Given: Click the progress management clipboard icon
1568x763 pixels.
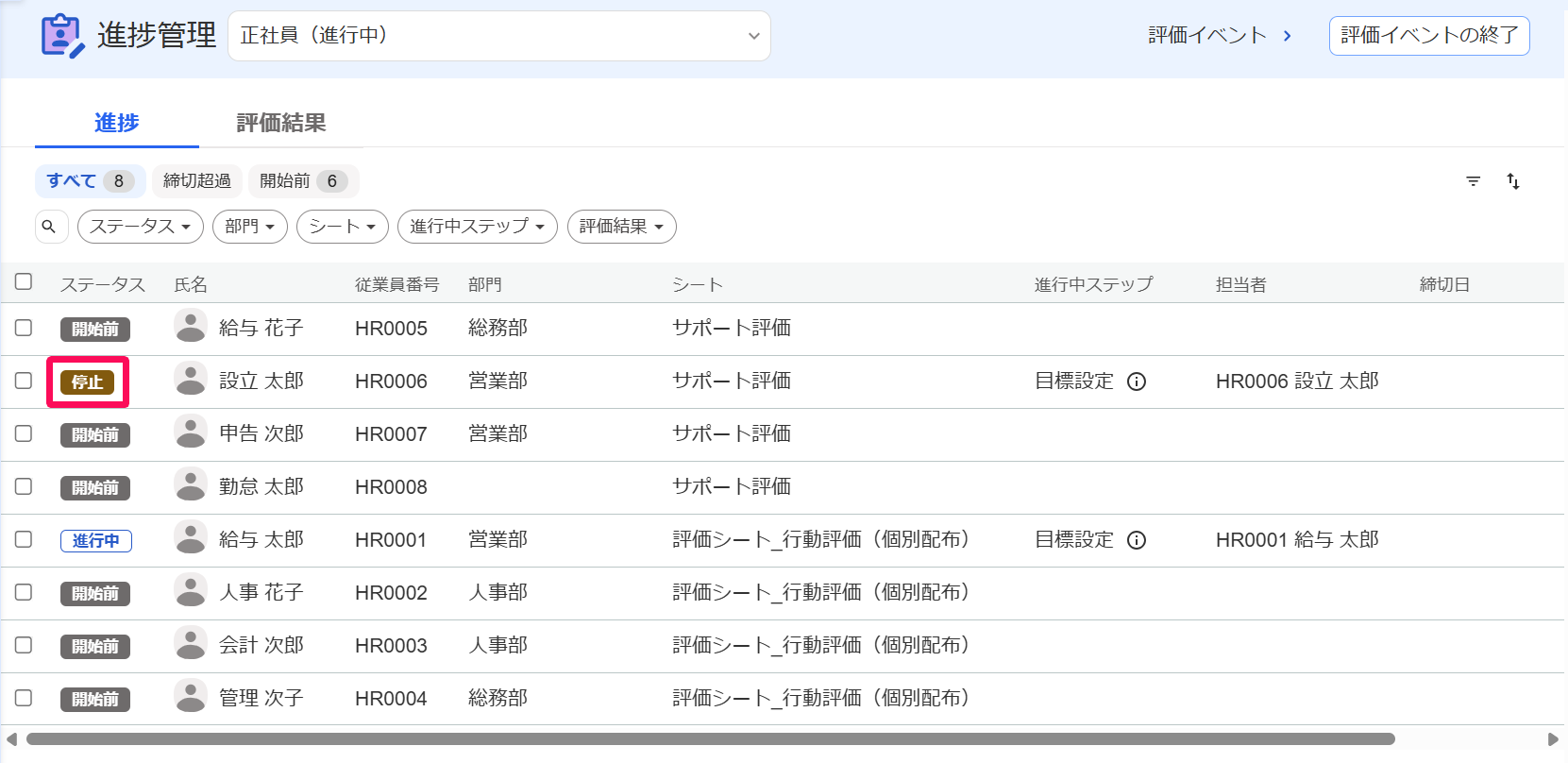Looking at the screenshot, I should tap(62, 36).
